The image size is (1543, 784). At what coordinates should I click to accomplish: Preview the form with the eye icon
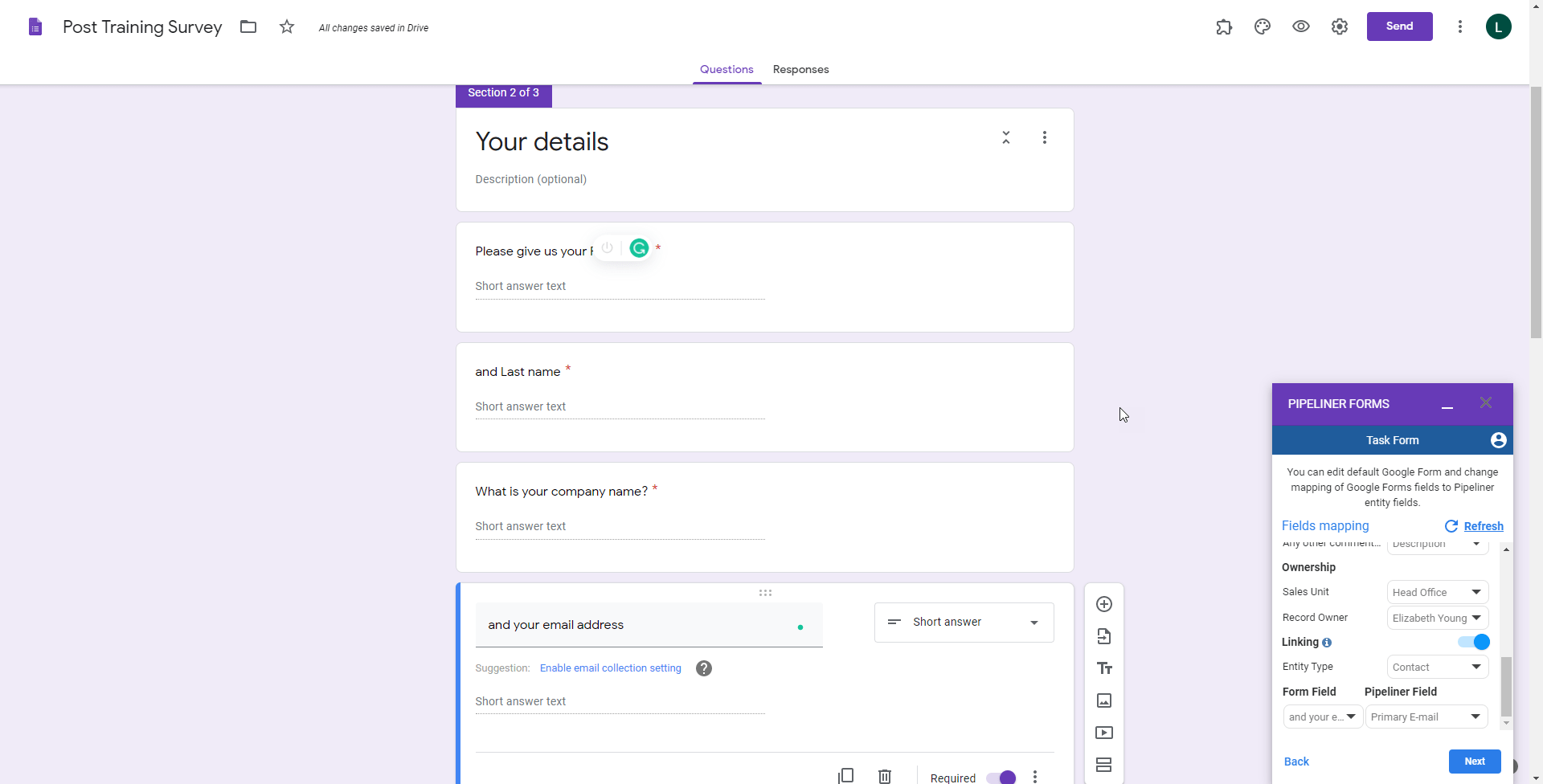coord(1300,27)
